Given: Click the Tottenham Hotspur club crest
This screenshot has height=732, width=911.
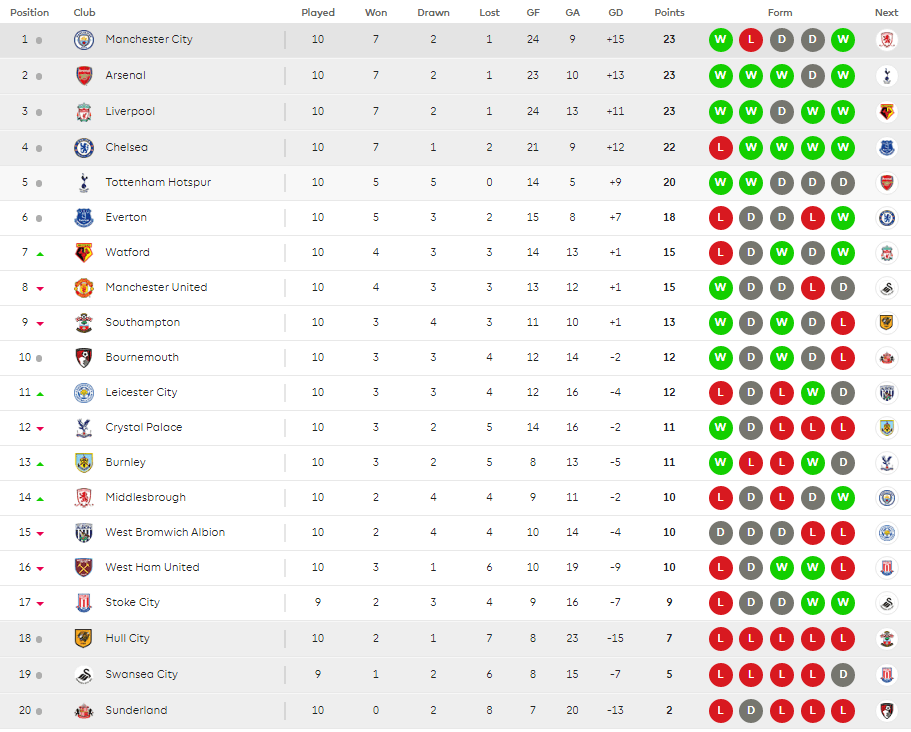Looking at the screenshot, I should 84,183.
